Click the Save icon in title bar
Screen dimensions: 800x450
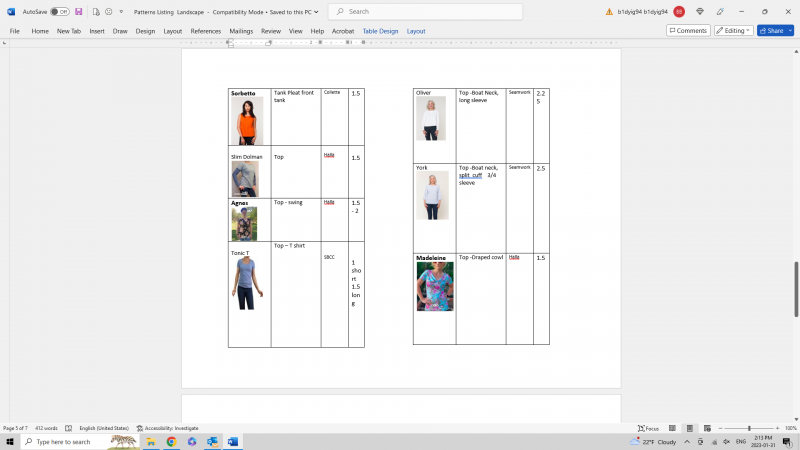tap(79, 12)
